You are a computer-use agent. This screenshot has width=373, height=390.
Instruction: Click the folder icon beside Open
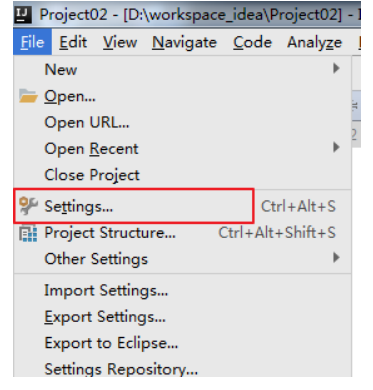(x=28, y=96)
